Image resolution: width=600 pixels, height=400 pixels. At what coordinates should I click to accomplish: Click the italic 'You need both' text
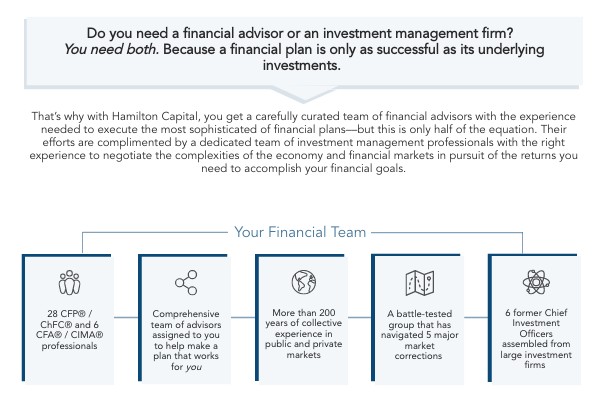[111, 49]
